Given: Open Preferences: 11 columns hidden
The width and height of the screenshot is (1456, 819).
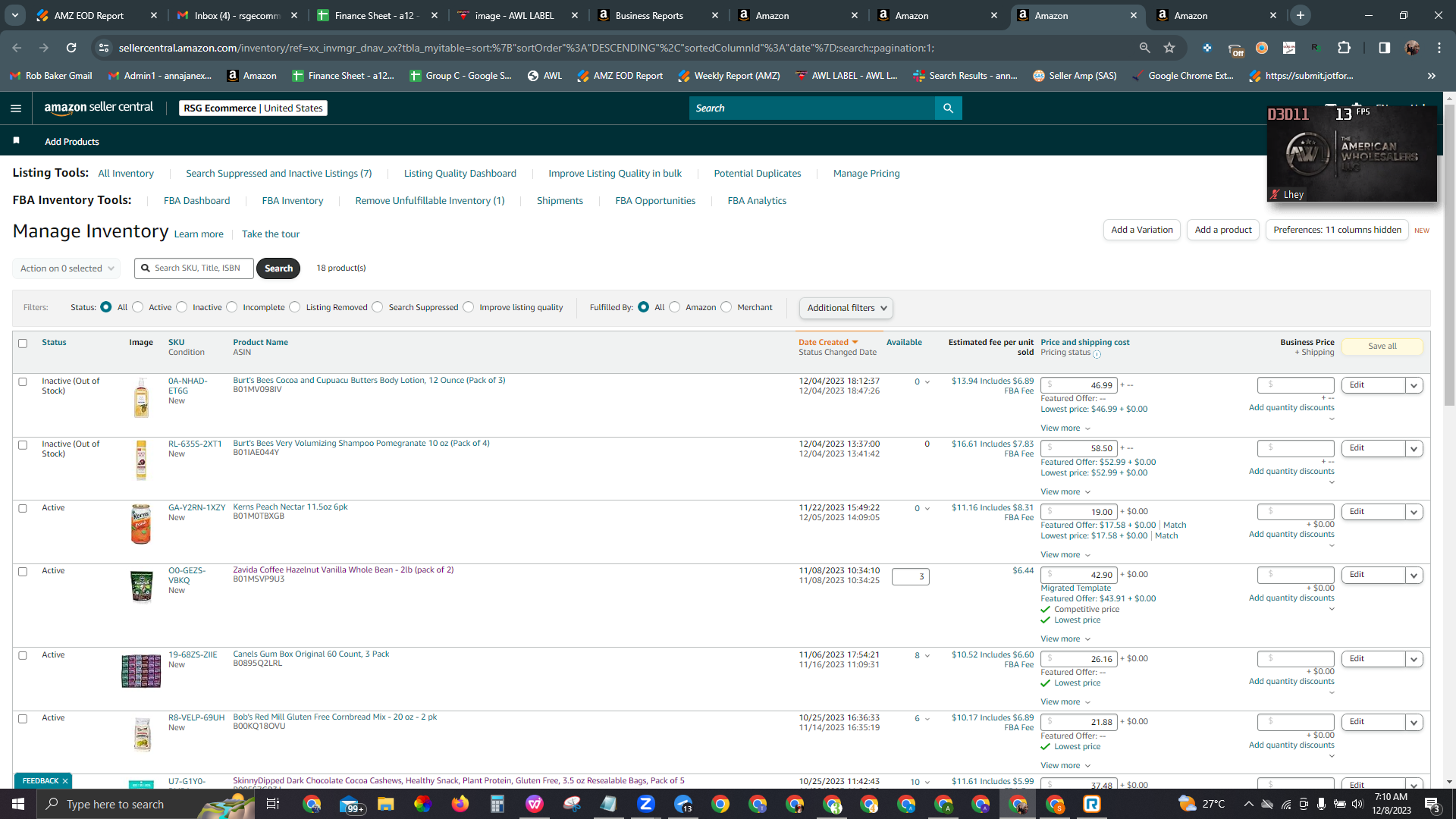Looking at the screenshot, I should point(1337,230).
